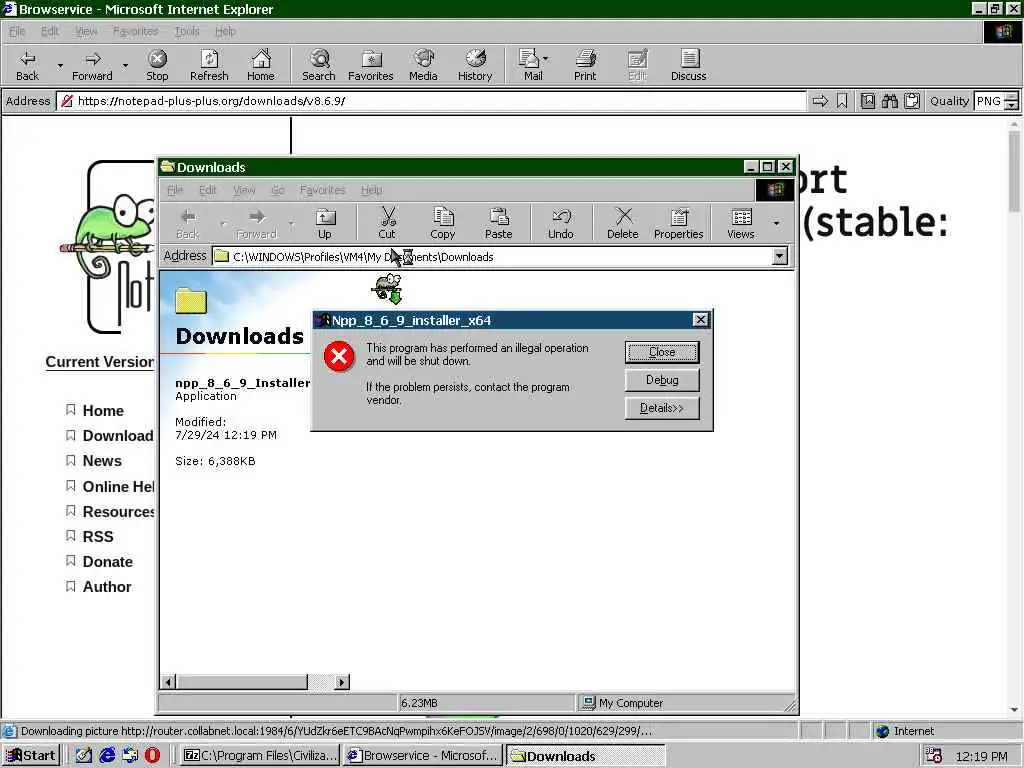1024x768 pixels.
Task: Click the Forward arrow in Internet Explorer toolbar
Action: (x=92, y=65)
